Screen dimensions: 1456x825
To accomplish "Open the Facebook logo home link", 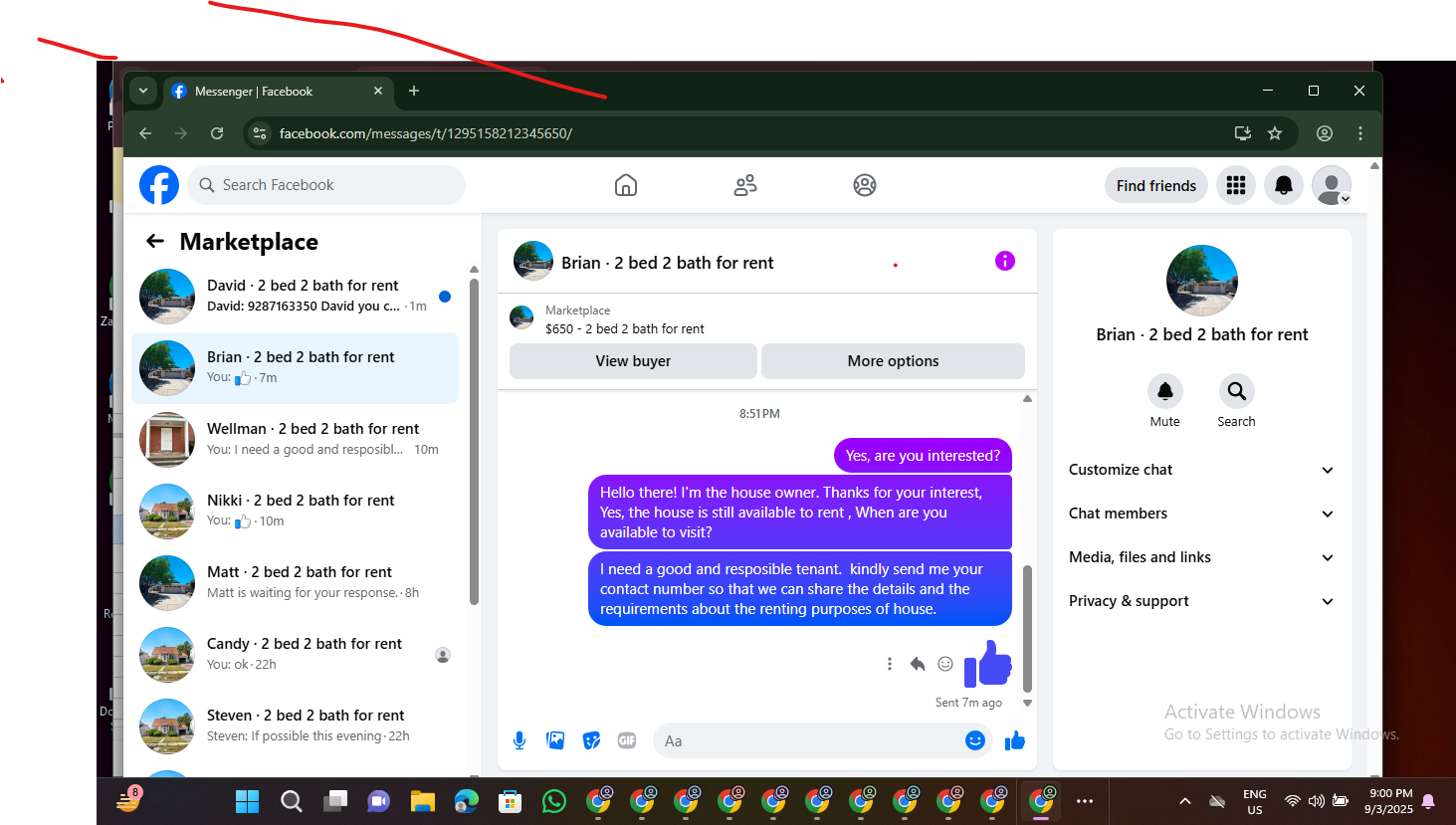I will 159,185.
